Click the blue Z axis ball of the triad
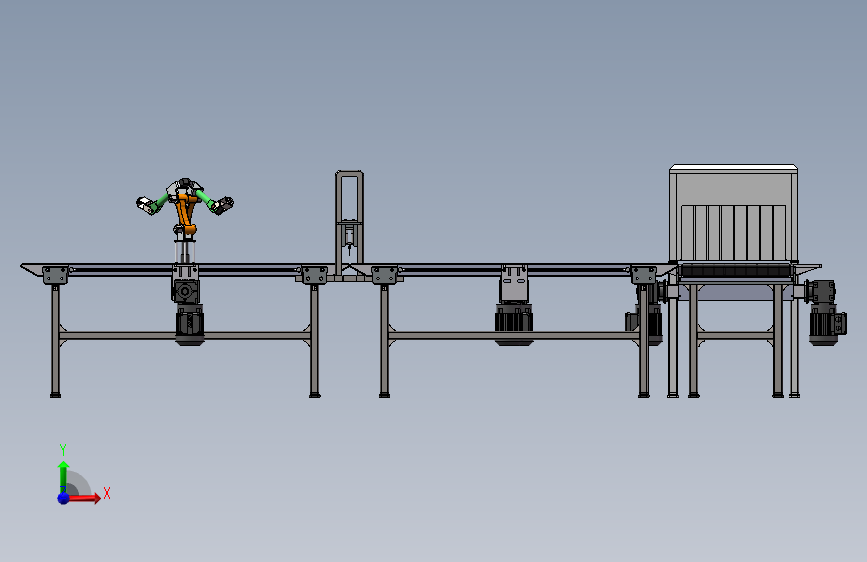The height and width of the screenshot is (562, 867). click(64, 498)
